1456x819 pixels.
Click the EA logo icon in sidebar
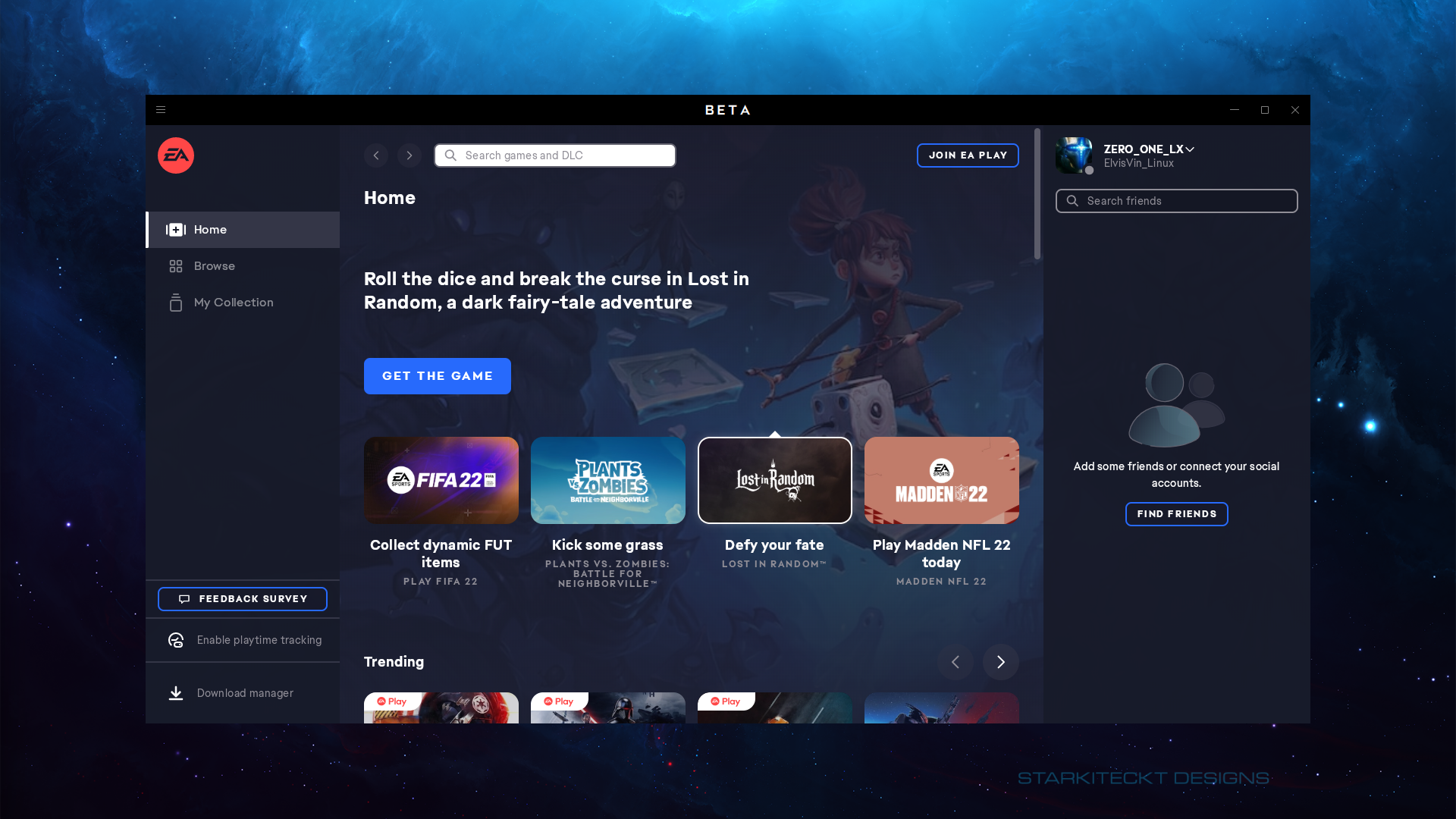tap(176, 155)
